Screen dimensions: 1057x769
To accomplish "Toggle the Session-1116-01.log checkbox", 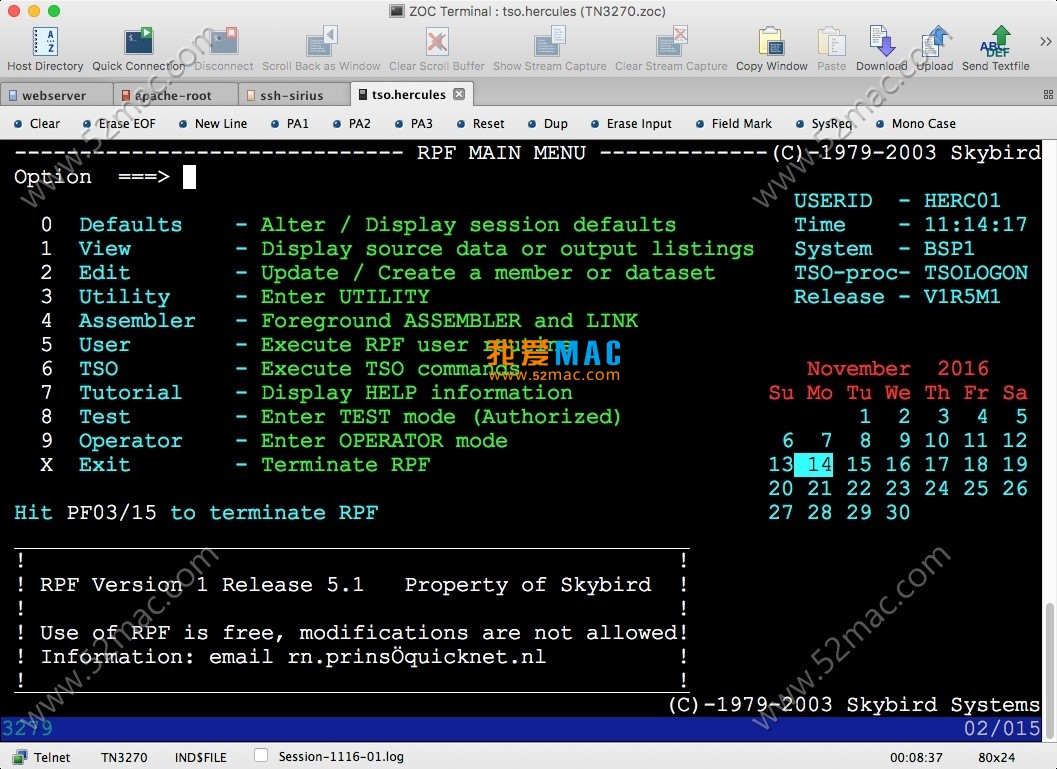I will click(x=261, y=756).
